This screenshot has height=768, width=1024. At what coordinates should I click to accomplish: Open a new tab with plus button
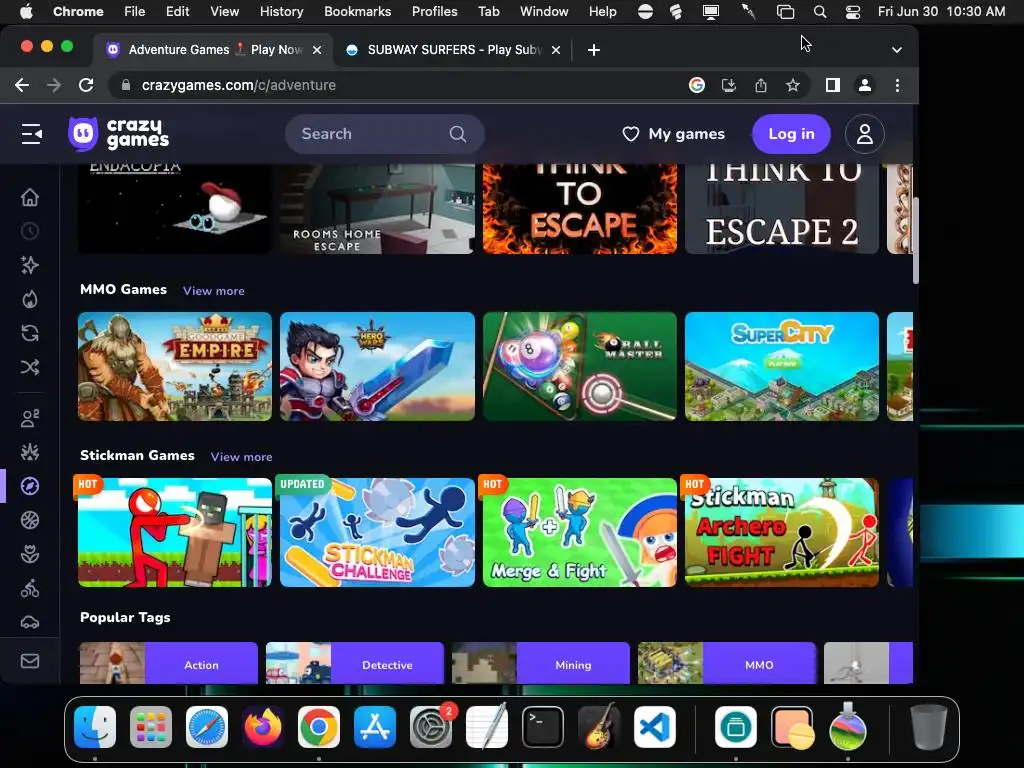594,50
